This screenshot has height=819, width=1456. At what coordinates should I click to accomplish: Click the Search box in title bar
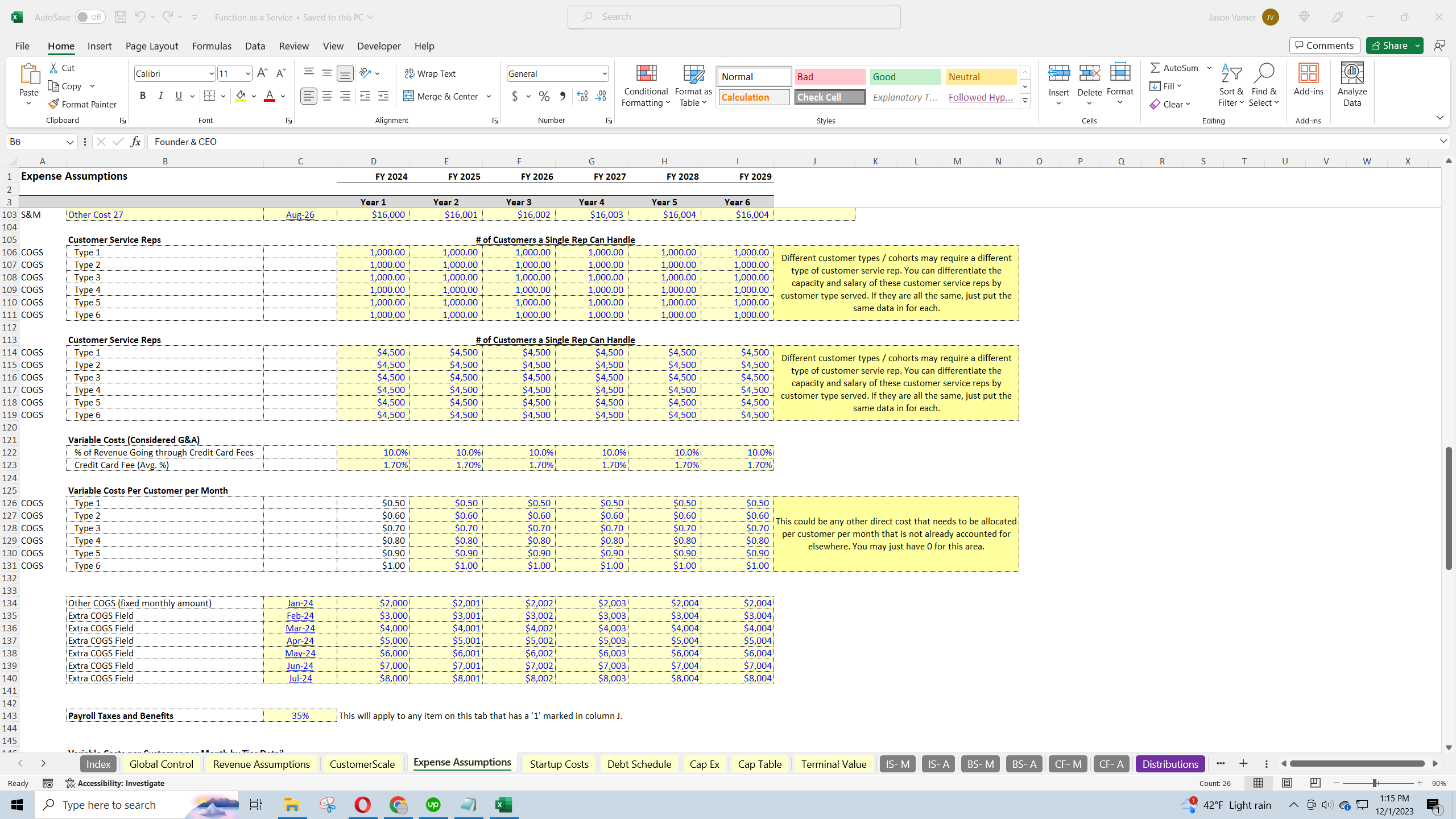tap(734, 17)
